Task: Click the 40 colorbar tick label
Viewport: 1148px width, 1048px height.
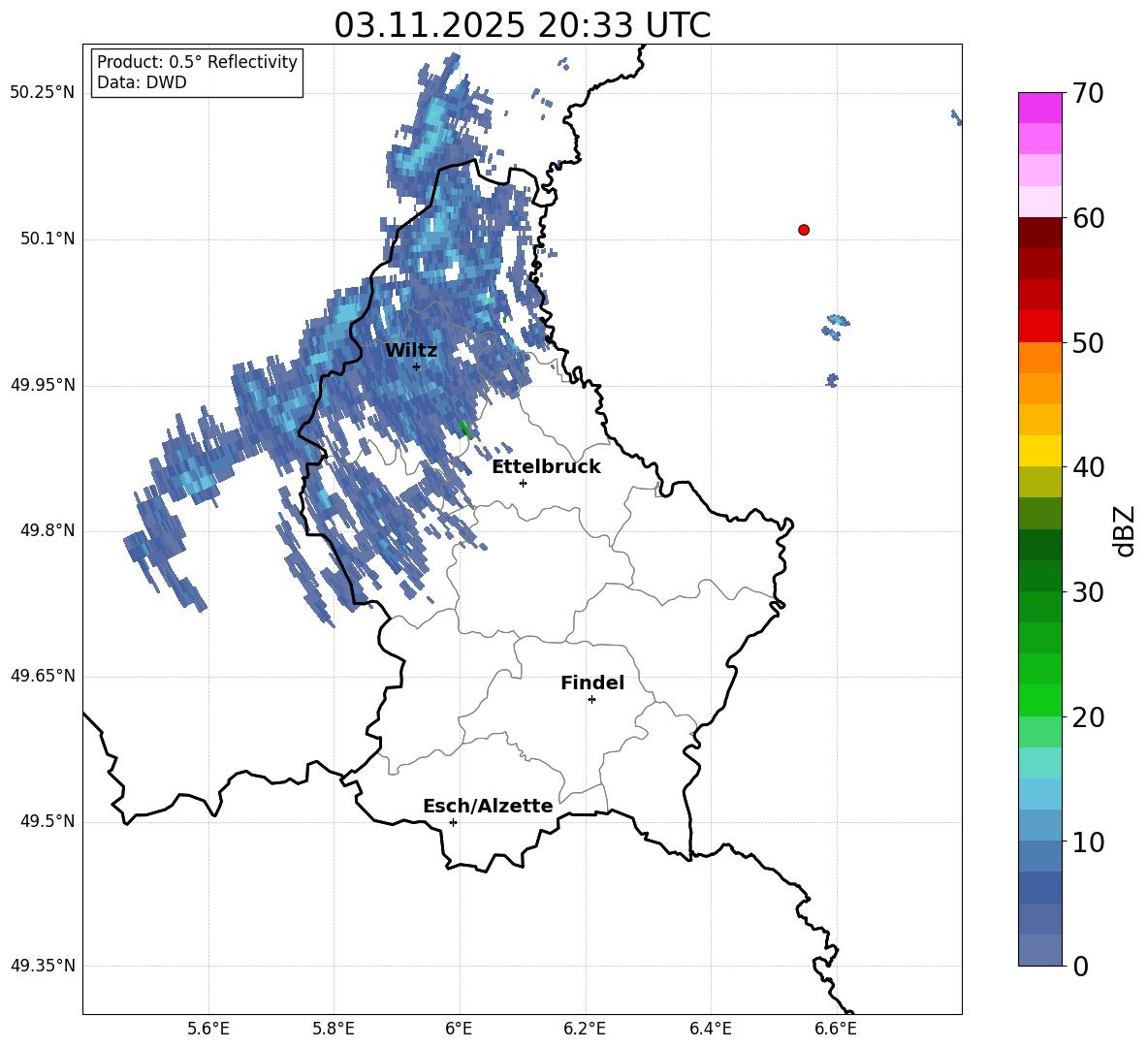Action: 1088,467
